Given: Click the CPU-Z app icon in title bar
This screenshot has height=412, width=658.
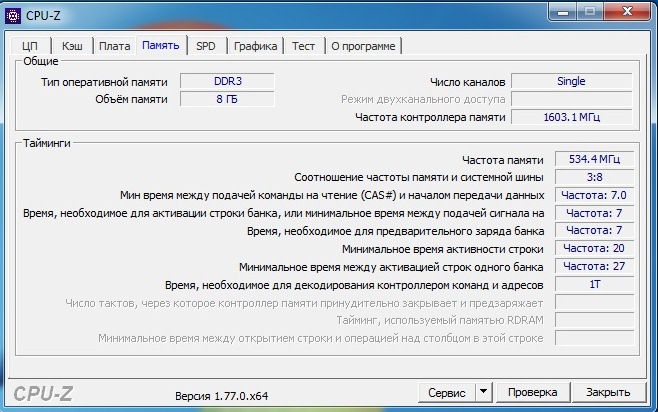Looking at the screenshot, I should coord(13,16).
